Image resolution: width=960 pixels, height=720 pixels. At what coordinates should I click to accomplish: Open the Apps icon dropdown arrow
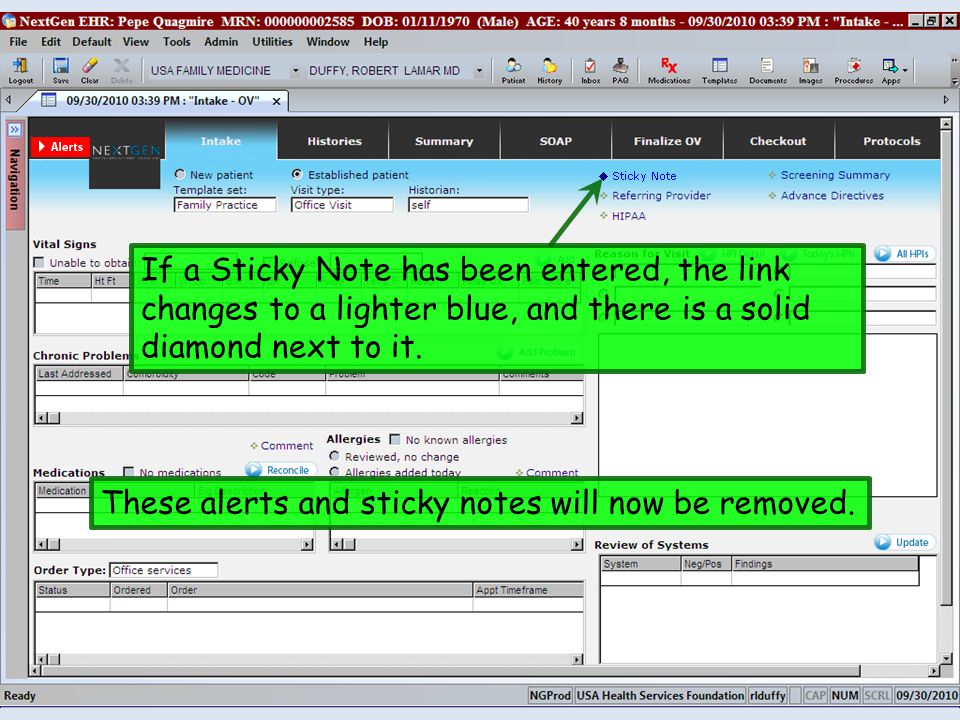906,71
